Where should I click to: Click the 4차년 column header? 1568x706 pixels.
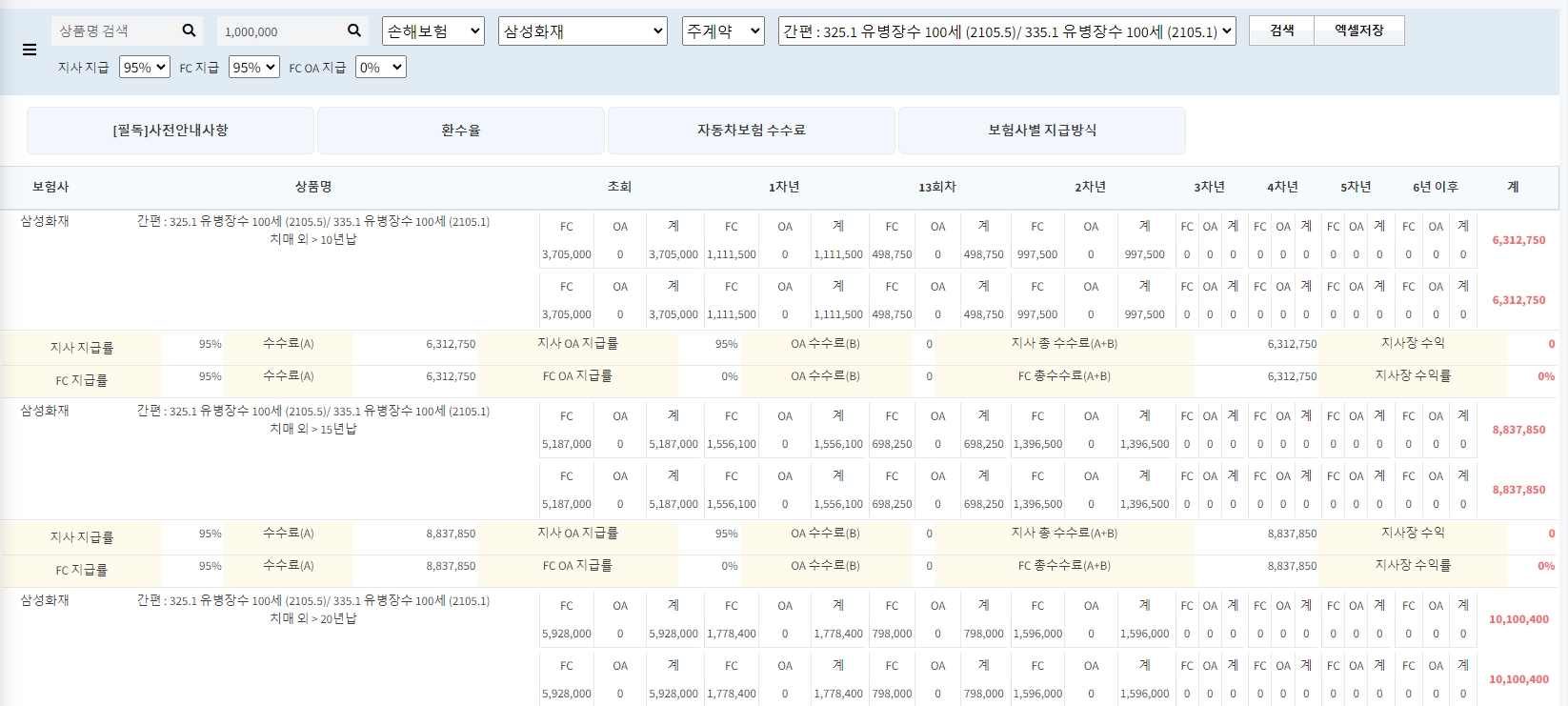click(1282, 187)
